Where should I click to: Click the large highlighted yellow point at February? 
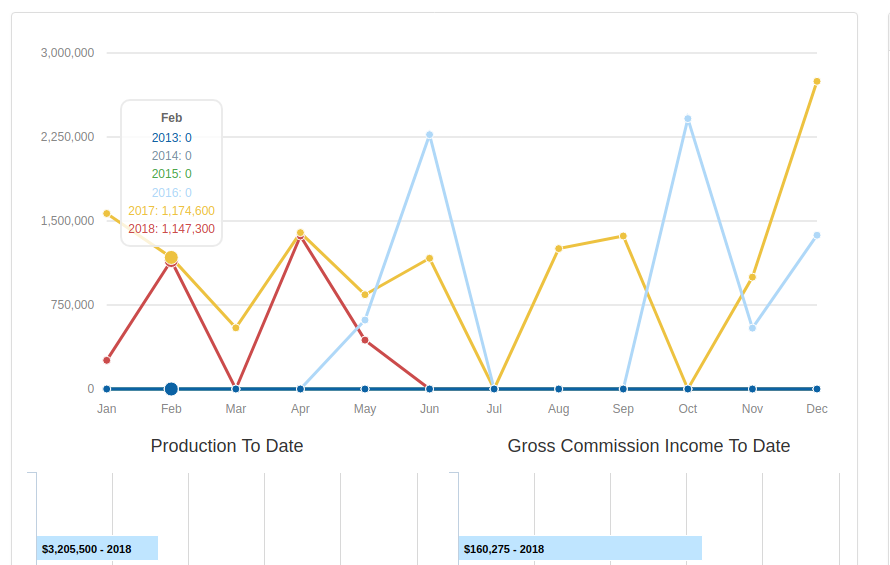(171, 258)
